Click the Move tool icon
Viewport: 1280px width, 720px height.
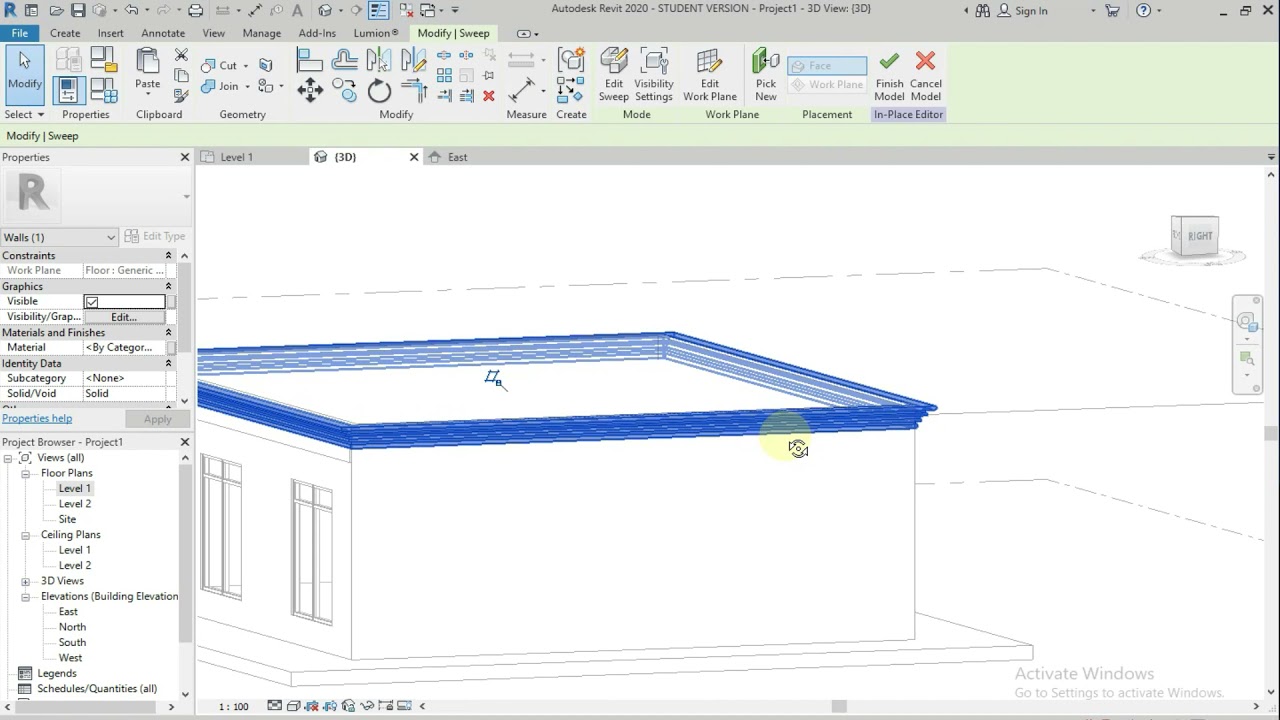tap(310, 92)
